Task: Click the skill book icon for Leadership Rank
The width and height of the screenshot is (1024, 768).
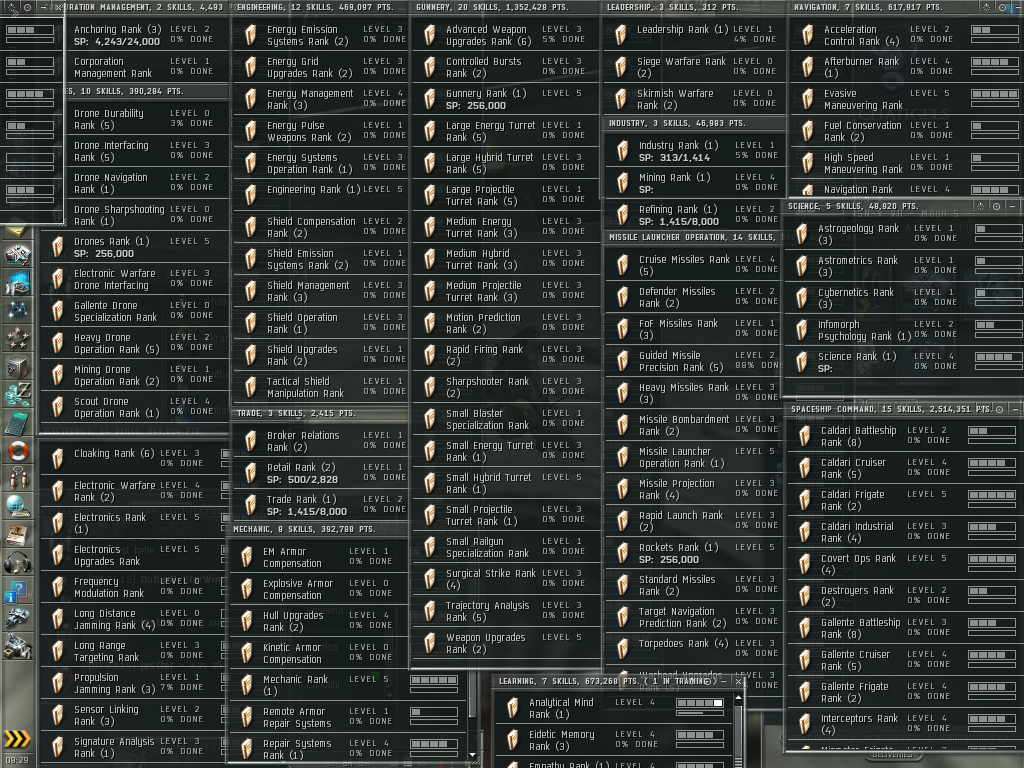Action: 620,35
